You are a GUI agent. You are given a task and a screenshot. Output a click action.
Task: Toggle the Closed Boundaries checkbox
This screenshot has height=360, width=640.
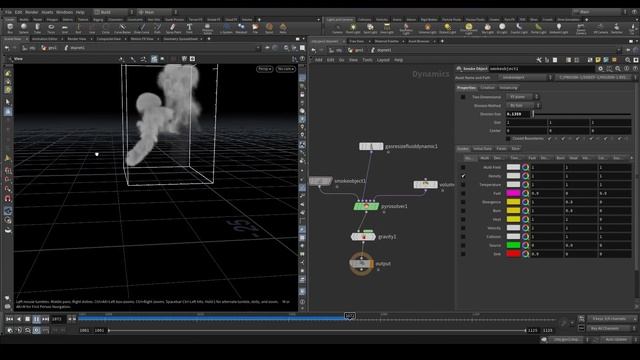(508, 139)
